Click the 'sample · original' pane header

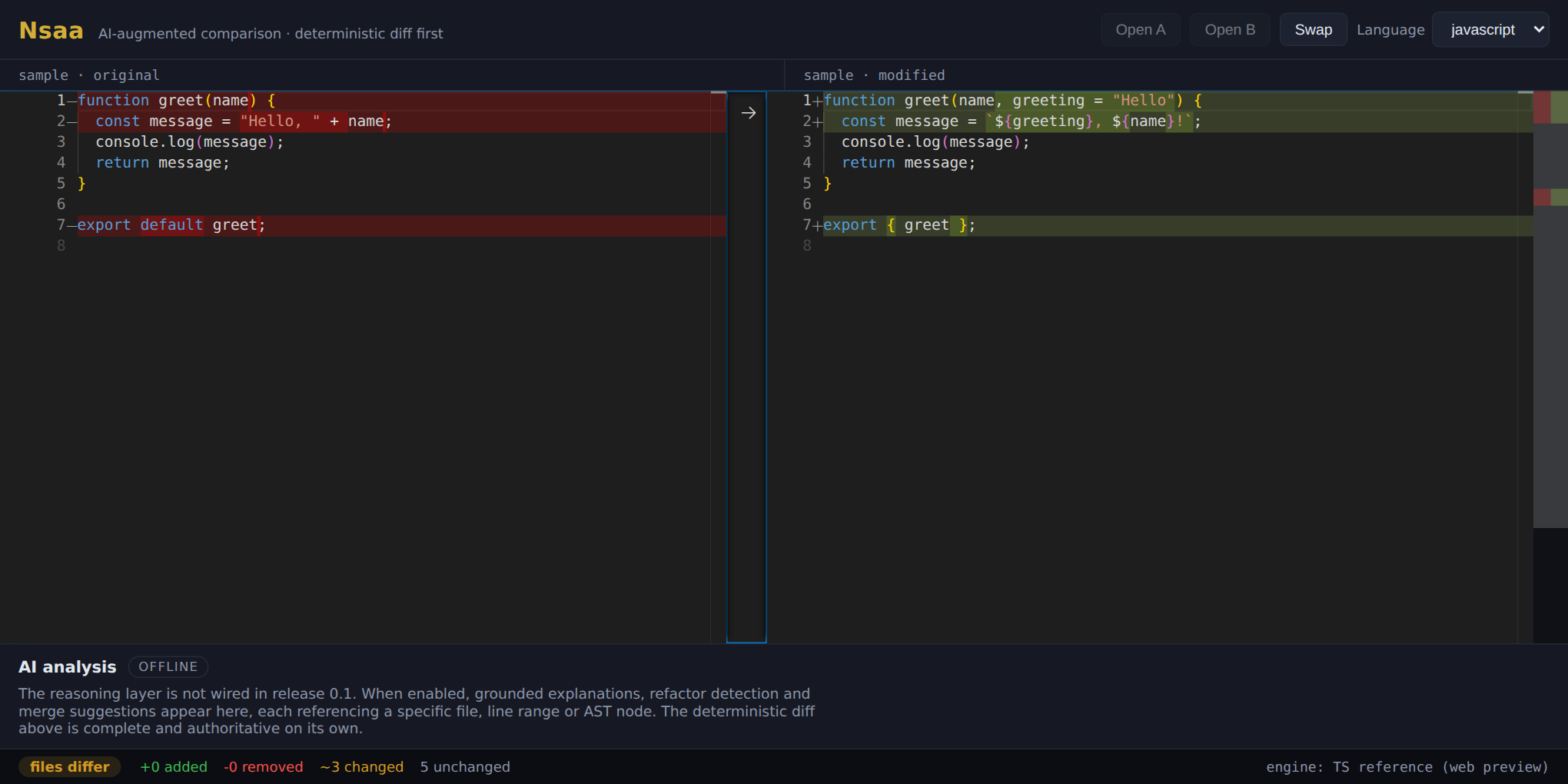click(89, 75)
